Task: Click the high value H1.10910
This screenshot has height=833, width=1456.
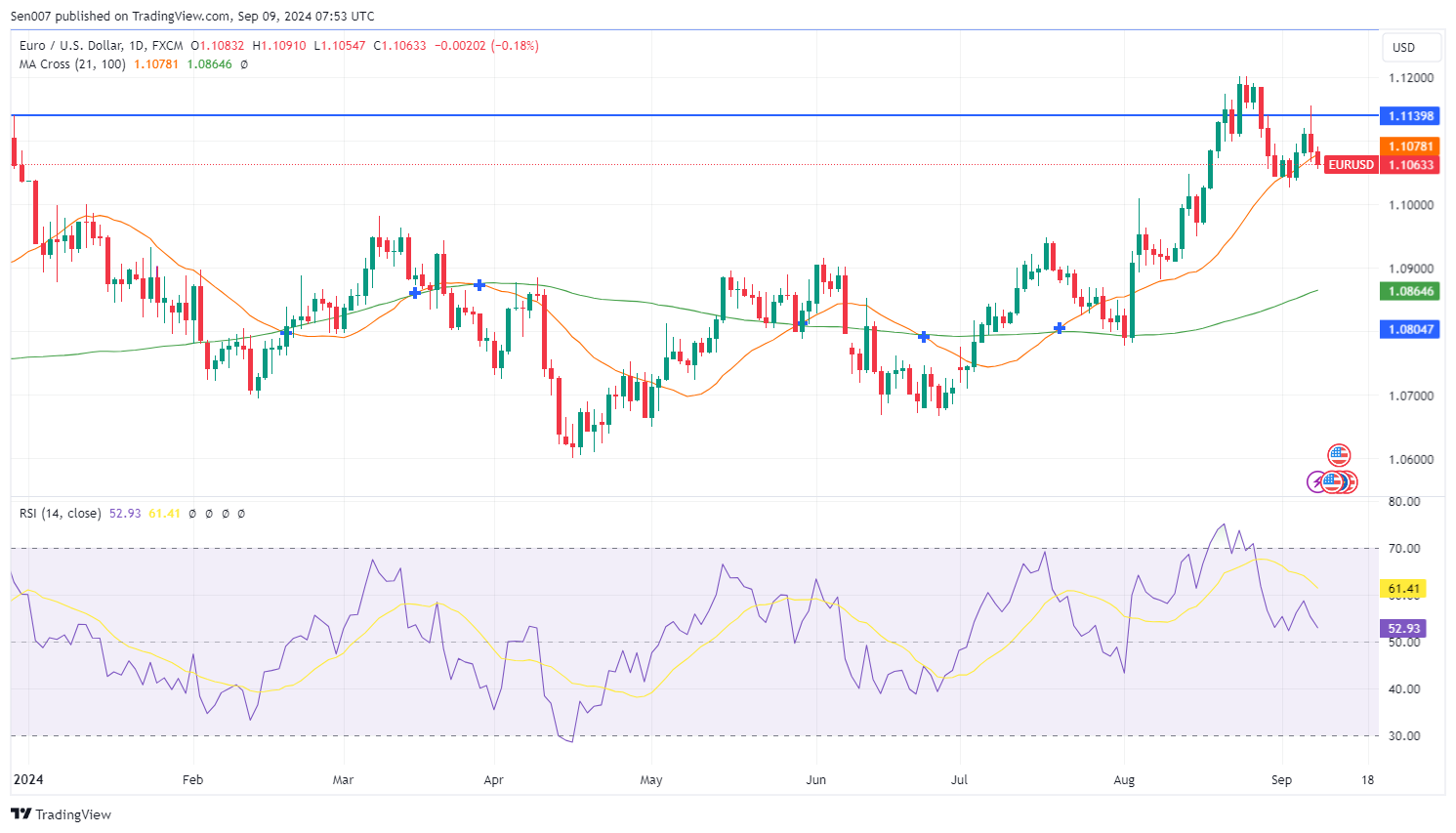Action: (x=279, y=46)
